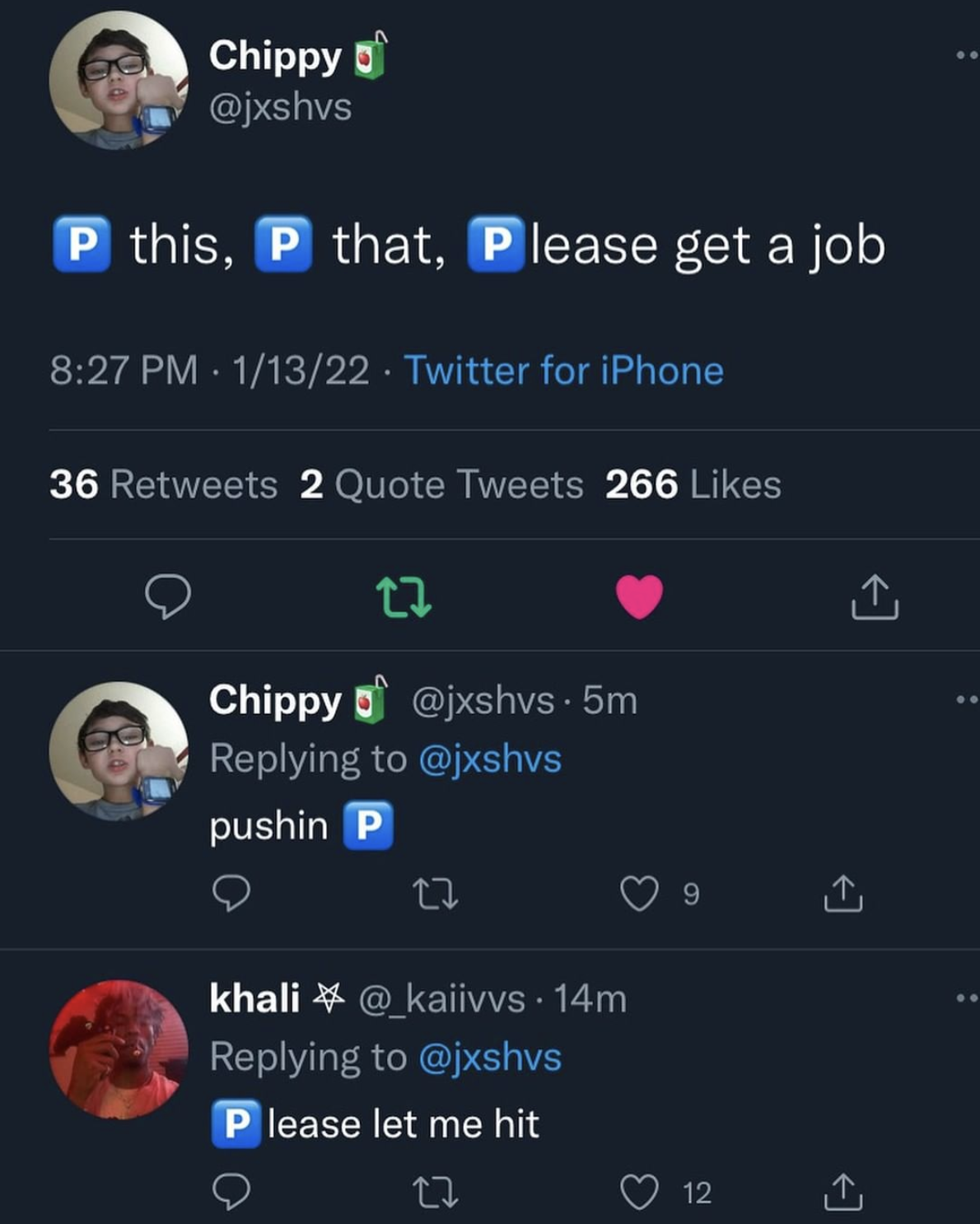Open the 266 Likes list
980x1224 pixels.
point(693,484)
